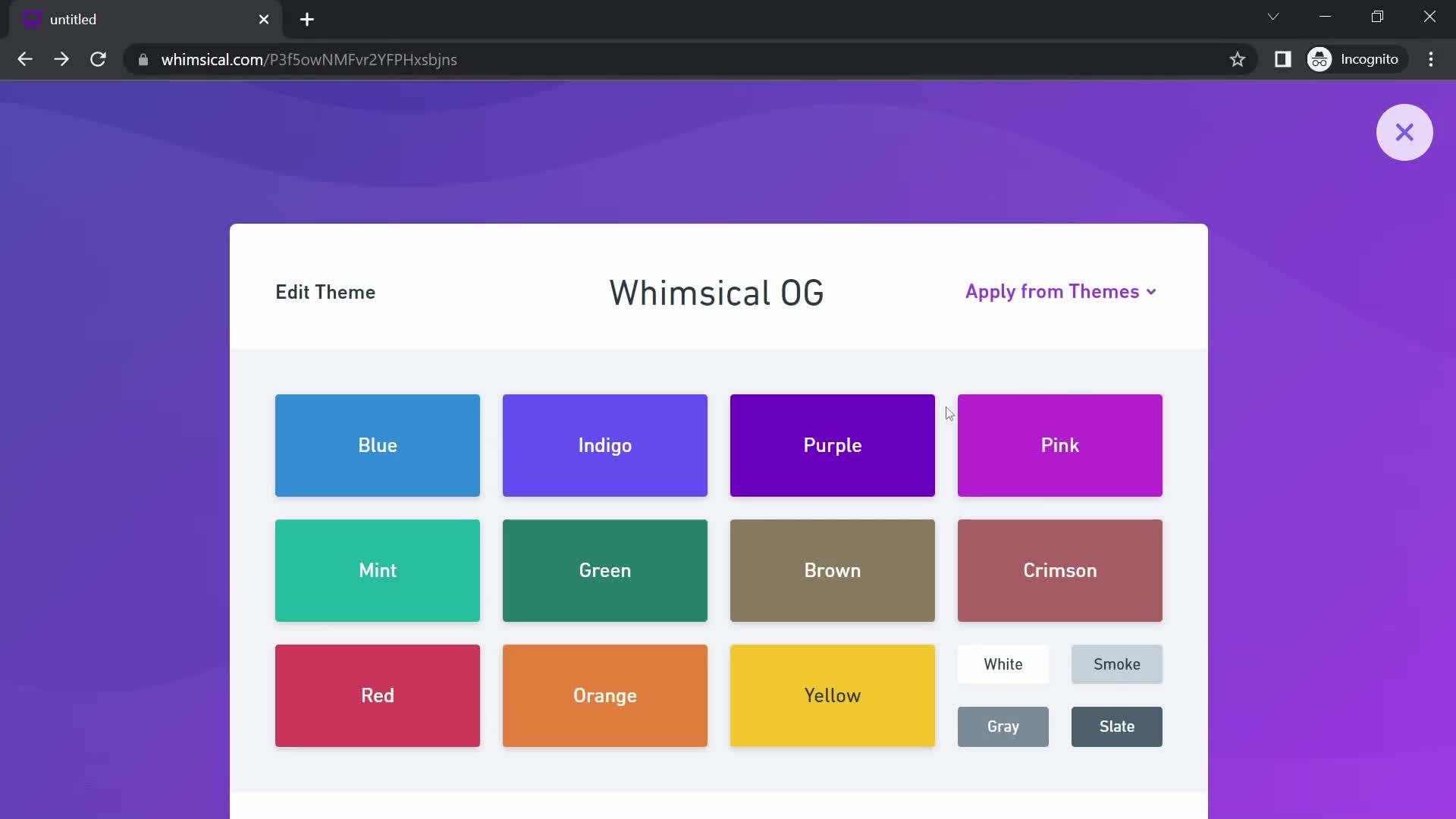
Task: Select the Green theme option
Action: click(x=605, y=570)
